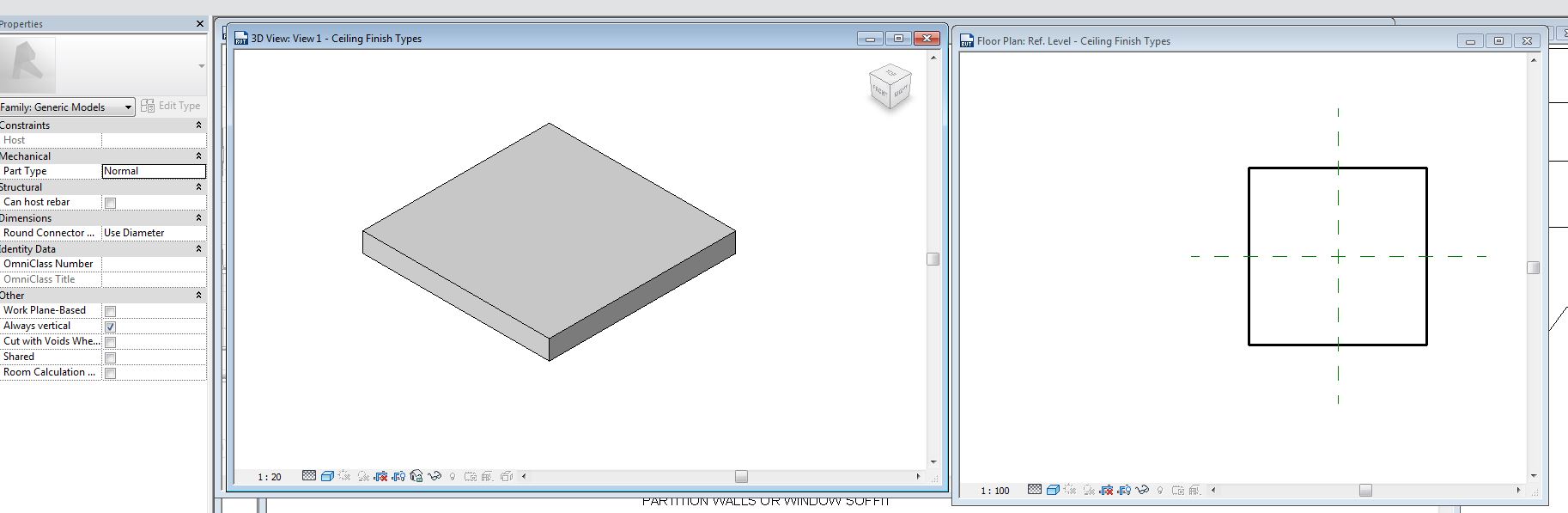
Task: Enable the Room Calculation Point checkbox
Action: click(110, 373)
